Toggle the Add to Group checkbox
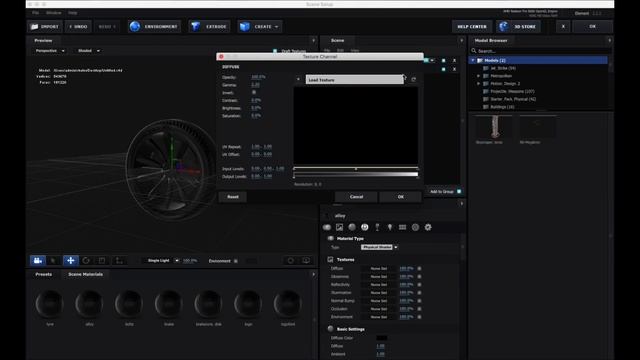Screen dimensions: 640x360 (459, 191)
